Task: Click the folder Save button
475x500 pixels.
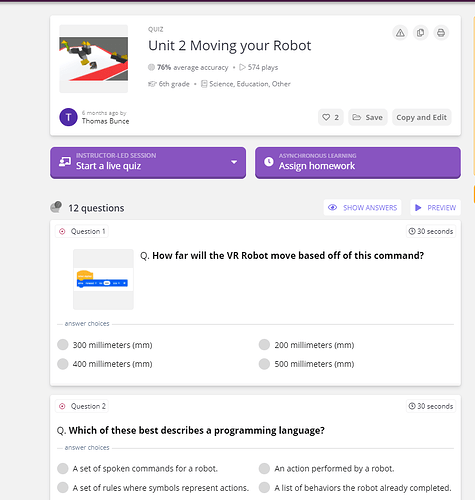Action: [368, 117]
